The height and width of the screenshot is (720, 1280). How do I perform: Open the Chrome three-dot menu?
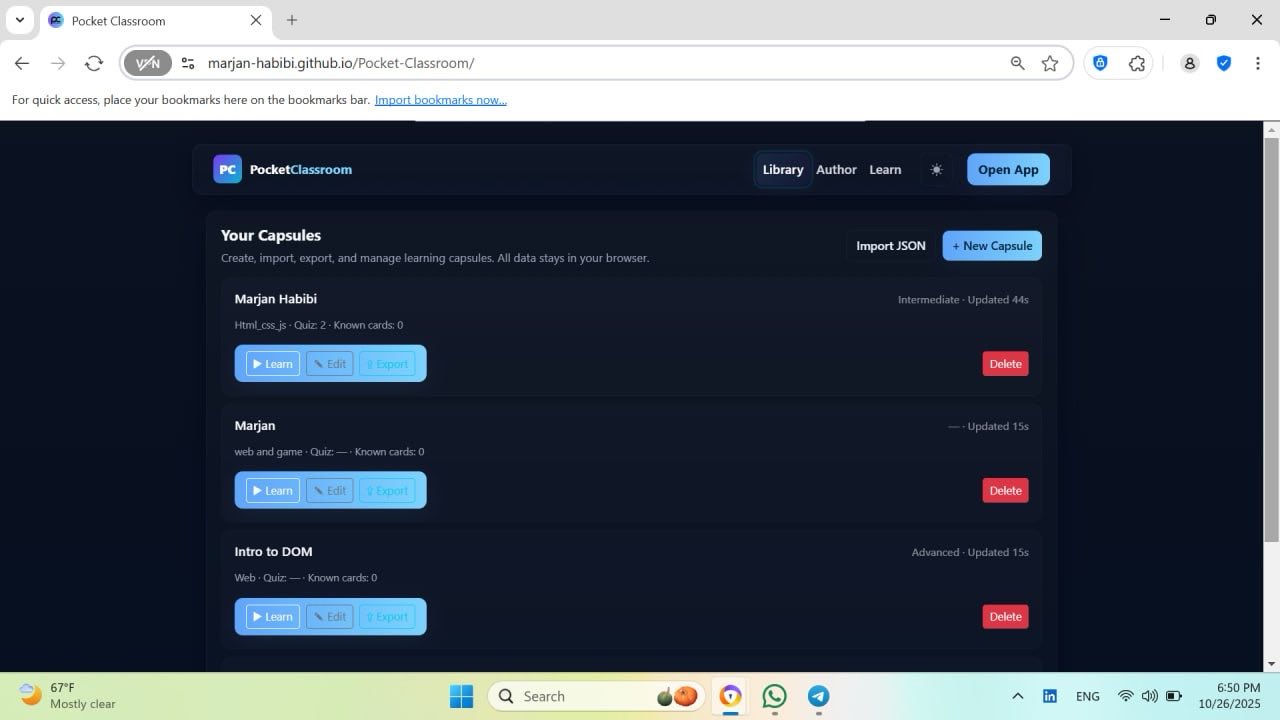coord(1257,63)
